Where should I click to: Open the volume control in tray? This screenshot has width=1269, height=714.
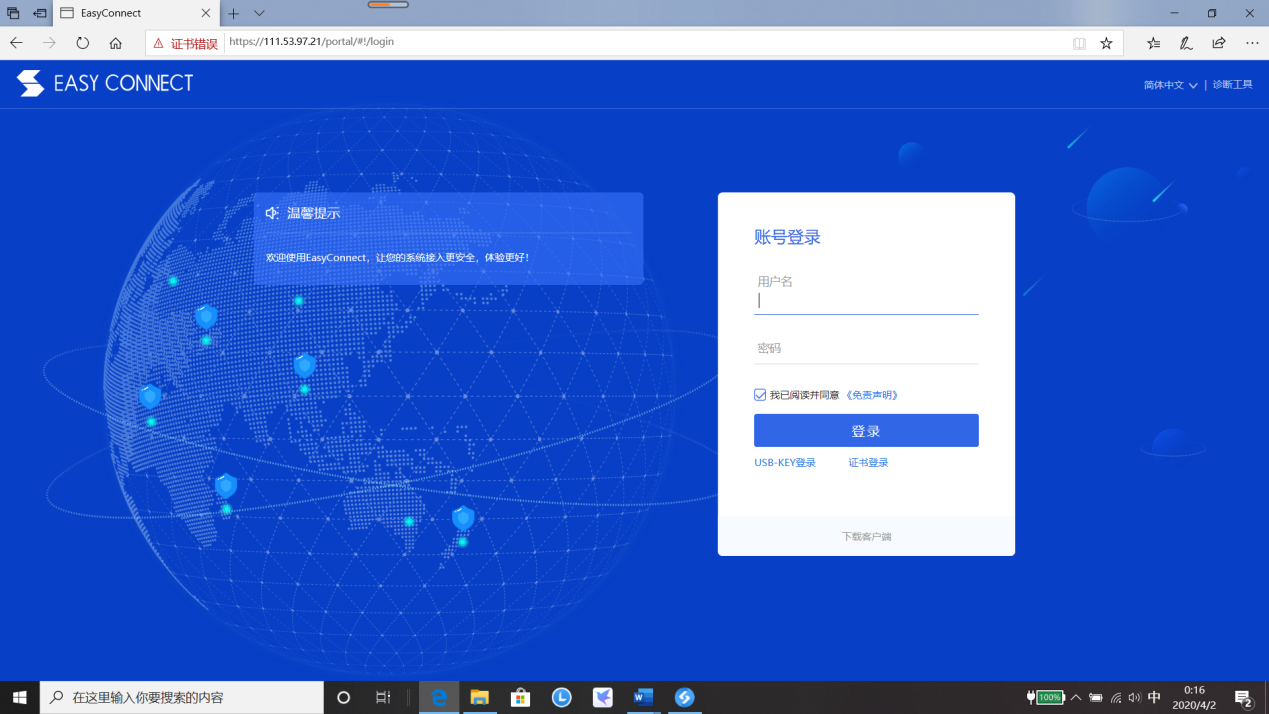(1135, 697)
